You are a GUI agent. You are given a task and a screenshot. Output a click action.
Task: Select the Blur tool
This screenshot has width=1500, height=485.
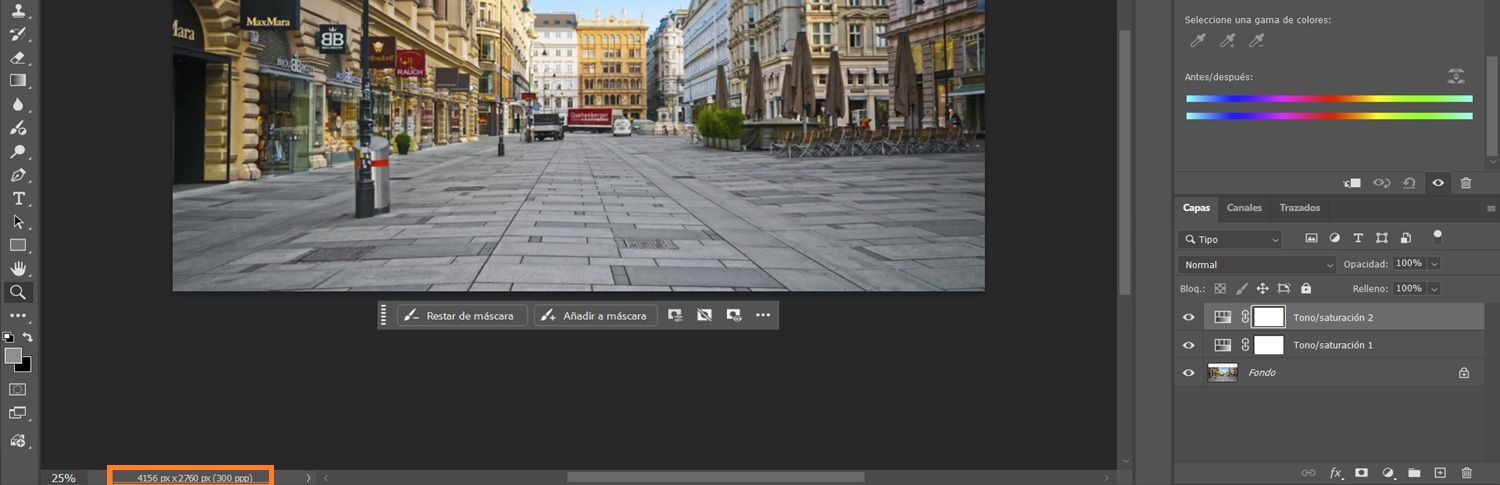(18, 104)
